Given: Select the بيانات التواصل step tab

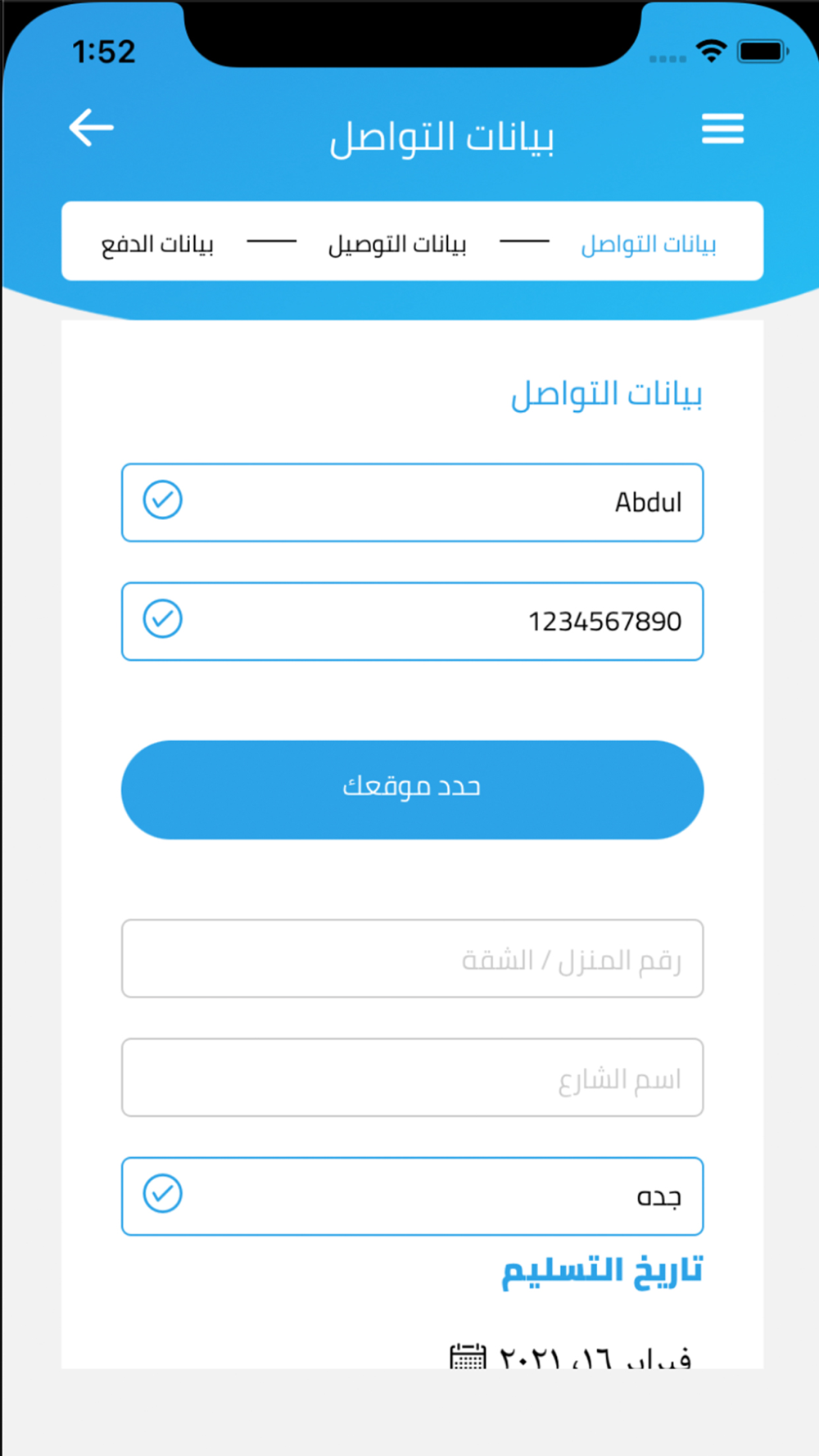Looking at the screenshot, I should click(649, 244).
